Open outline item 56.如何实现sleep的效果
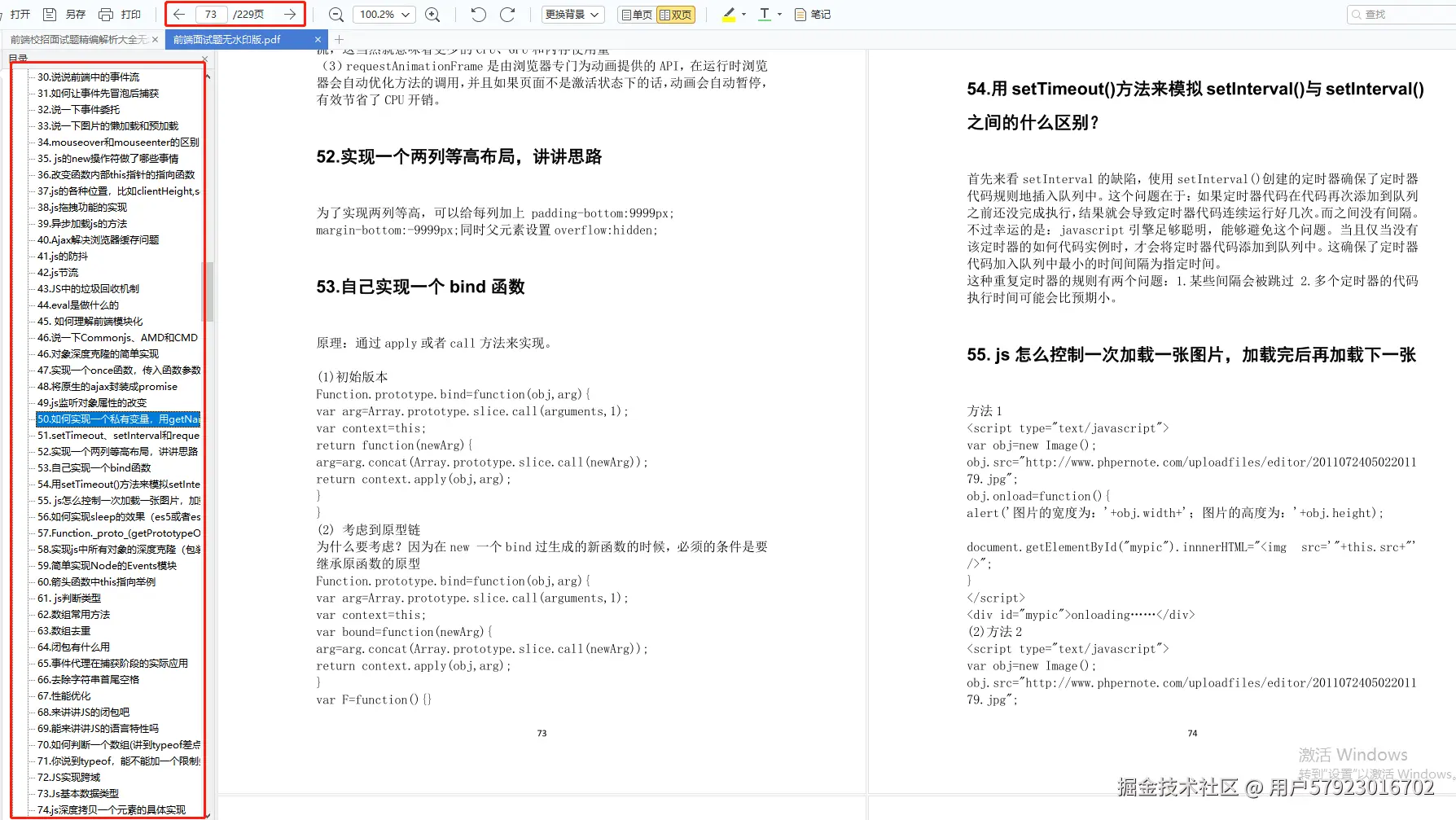The height and width of the screenshot is (820, 1456). click(x=119, y=517)
